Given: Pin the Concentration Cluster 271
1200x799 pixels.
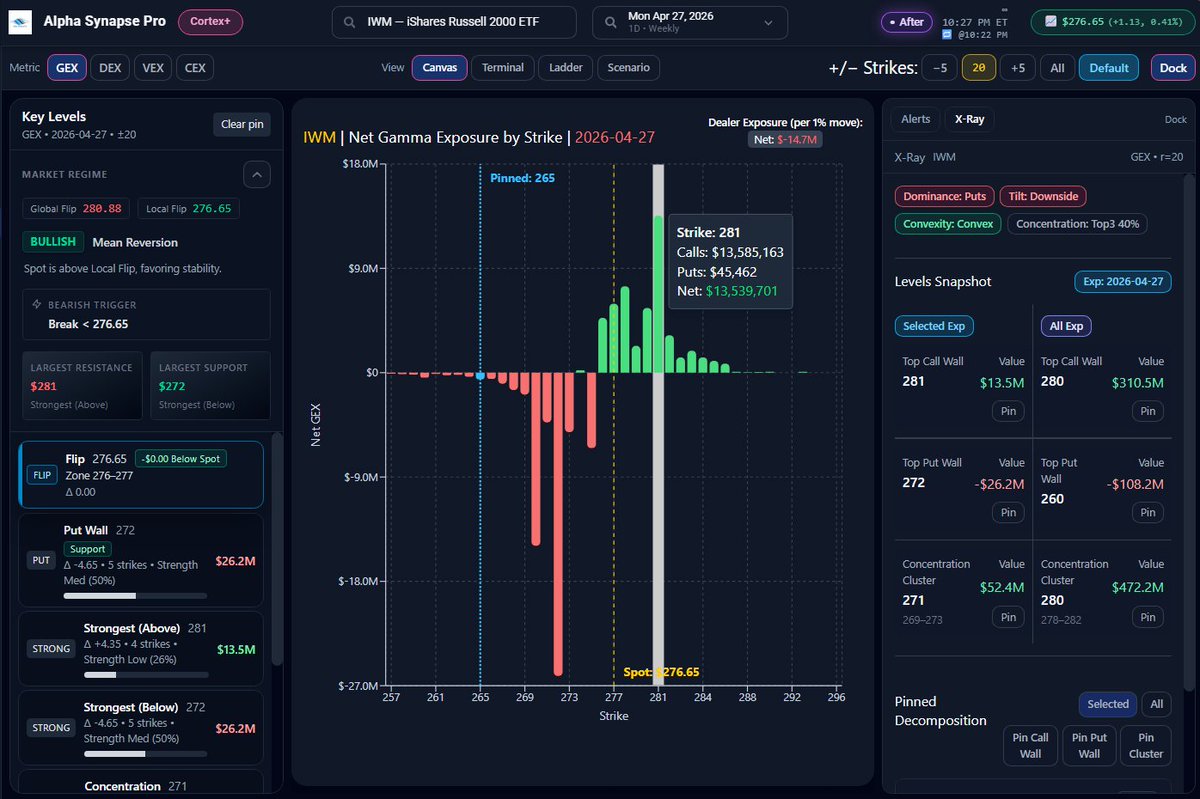Looking at the screenshot, I should pyautogui.click(x=1008, y=617).
